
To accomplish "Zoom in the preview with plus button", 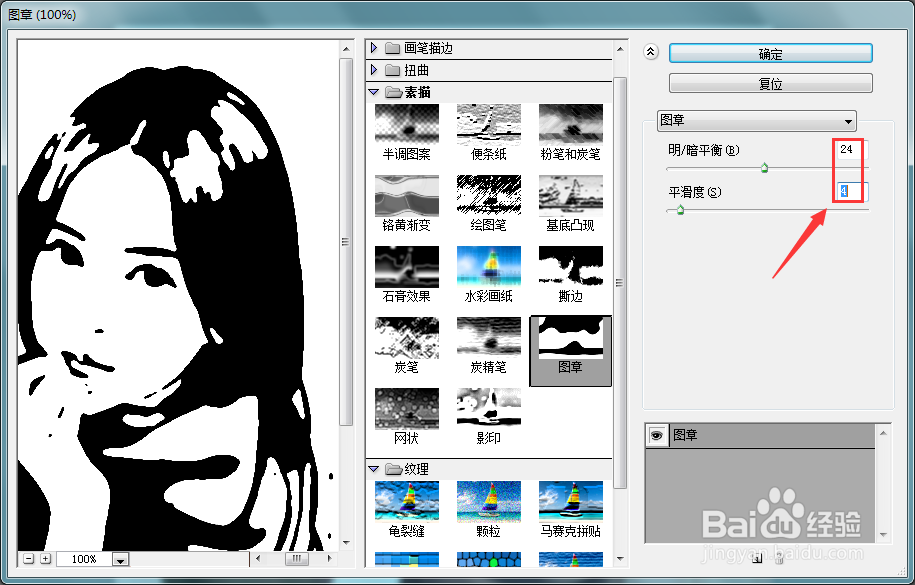I will coord(46,559).
